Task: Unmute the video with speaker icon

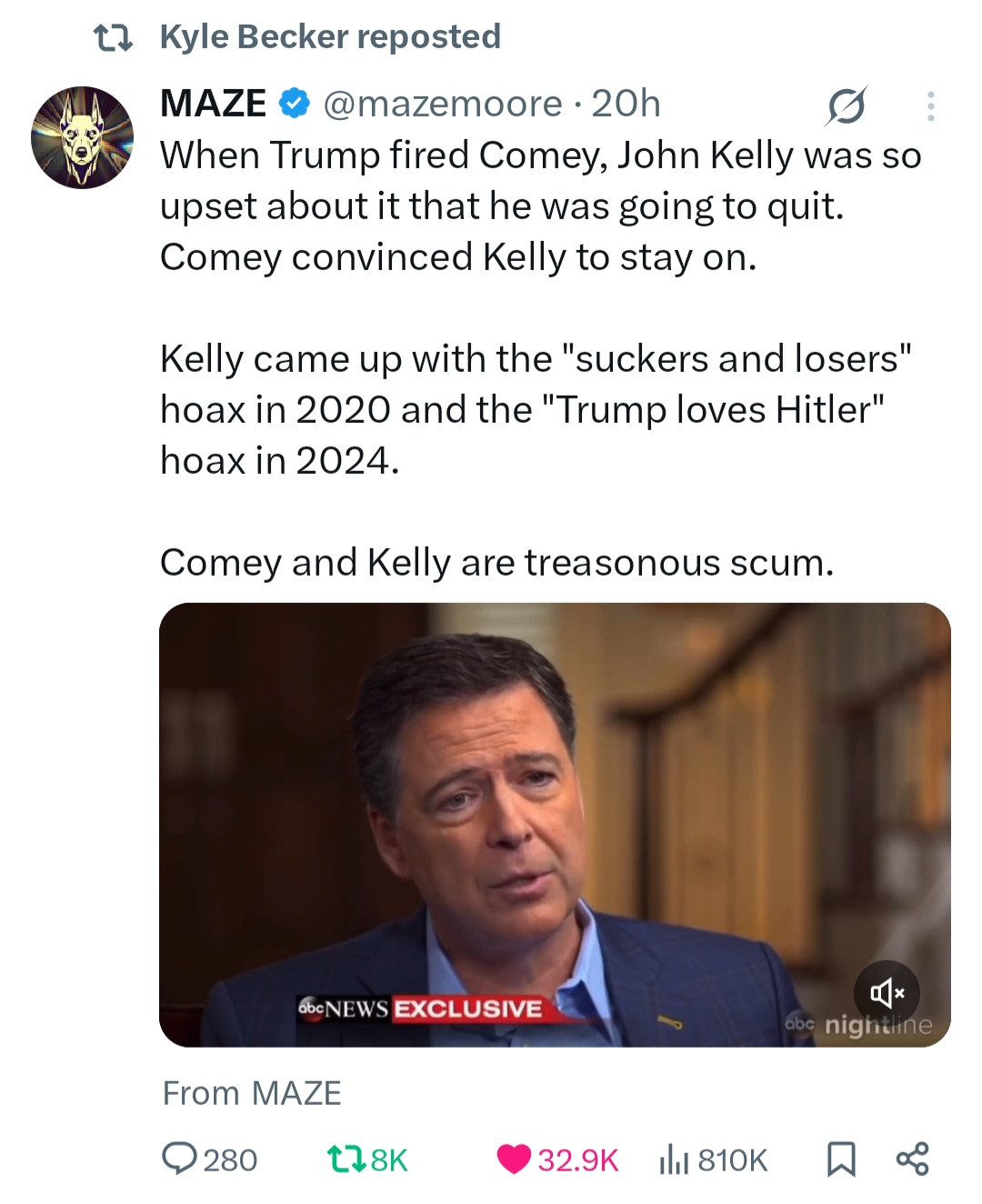Action: (887, 992)
